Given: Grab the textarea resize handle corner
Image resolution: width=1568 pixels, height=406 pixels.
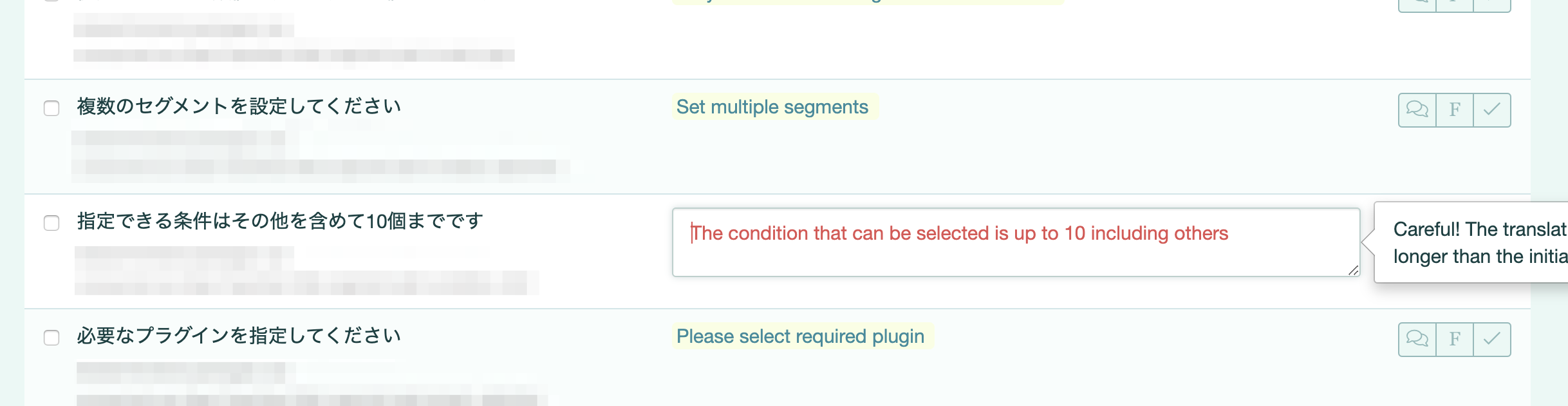Looking at the screenshot, I should (1353, 271).
